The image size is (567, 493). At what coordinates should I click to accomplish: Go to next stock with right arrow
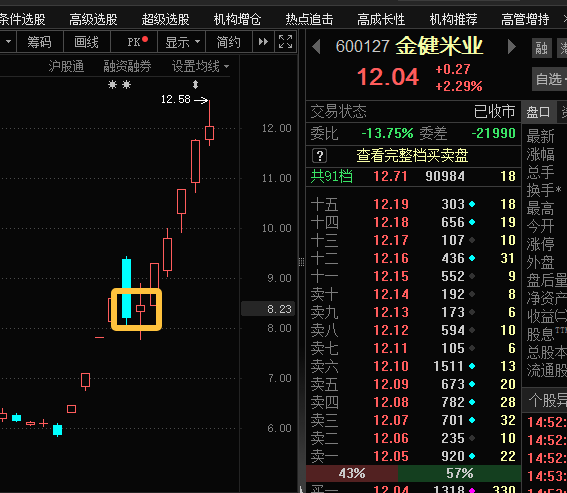click(x=511, y=47)
